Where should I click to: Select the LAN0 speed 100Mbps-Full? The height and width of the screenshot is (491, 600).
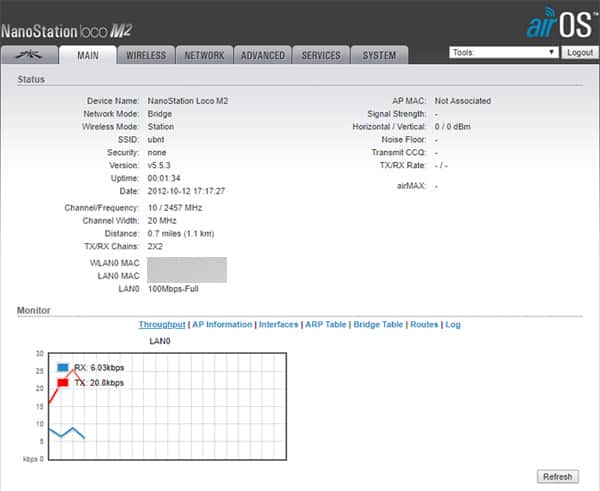click(x=173, y=289)
